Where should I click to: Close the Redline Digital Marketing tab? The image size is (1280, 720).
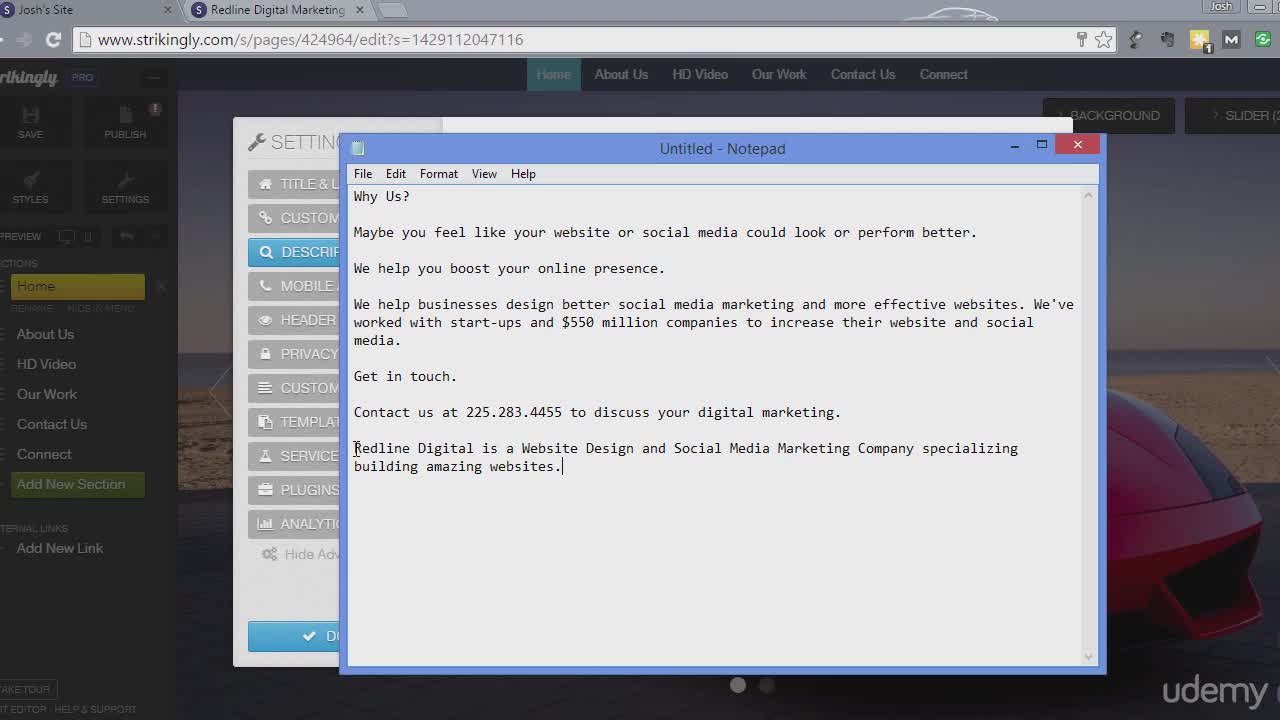pyautogui.click(x=360, y=10)
